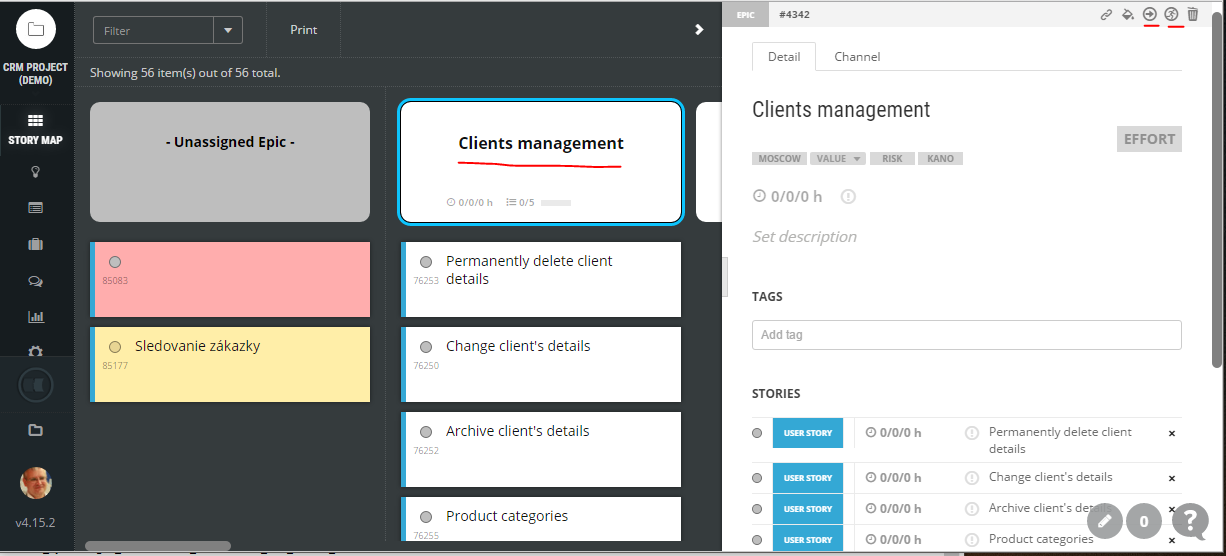Open the lower folder icon in sidebar
This screenshot has width=1226, height=556.
click(x=36, y=430)
